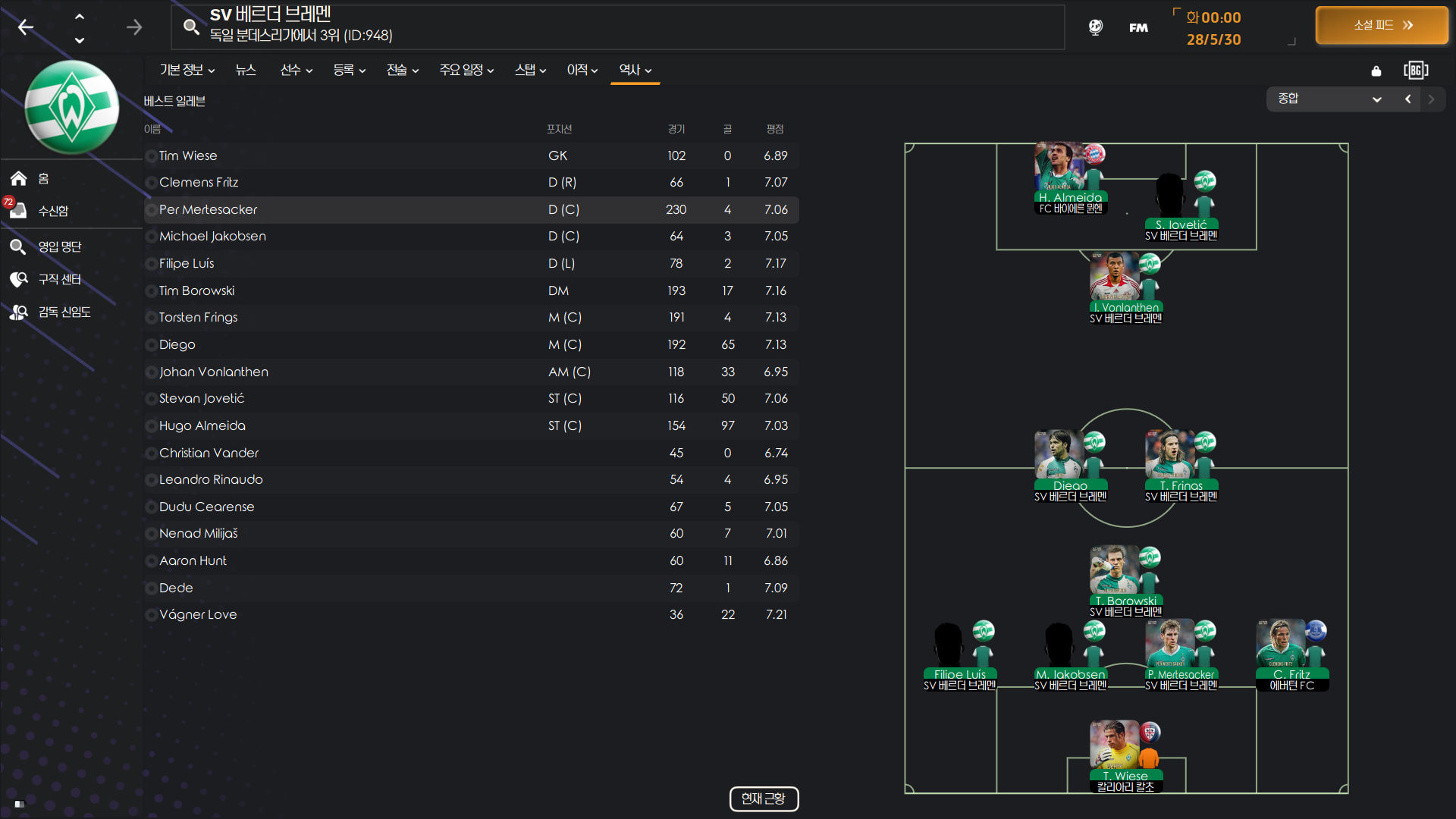Open Hugo Almeida player link
The image size is (1456, 819).
[202, 425]
